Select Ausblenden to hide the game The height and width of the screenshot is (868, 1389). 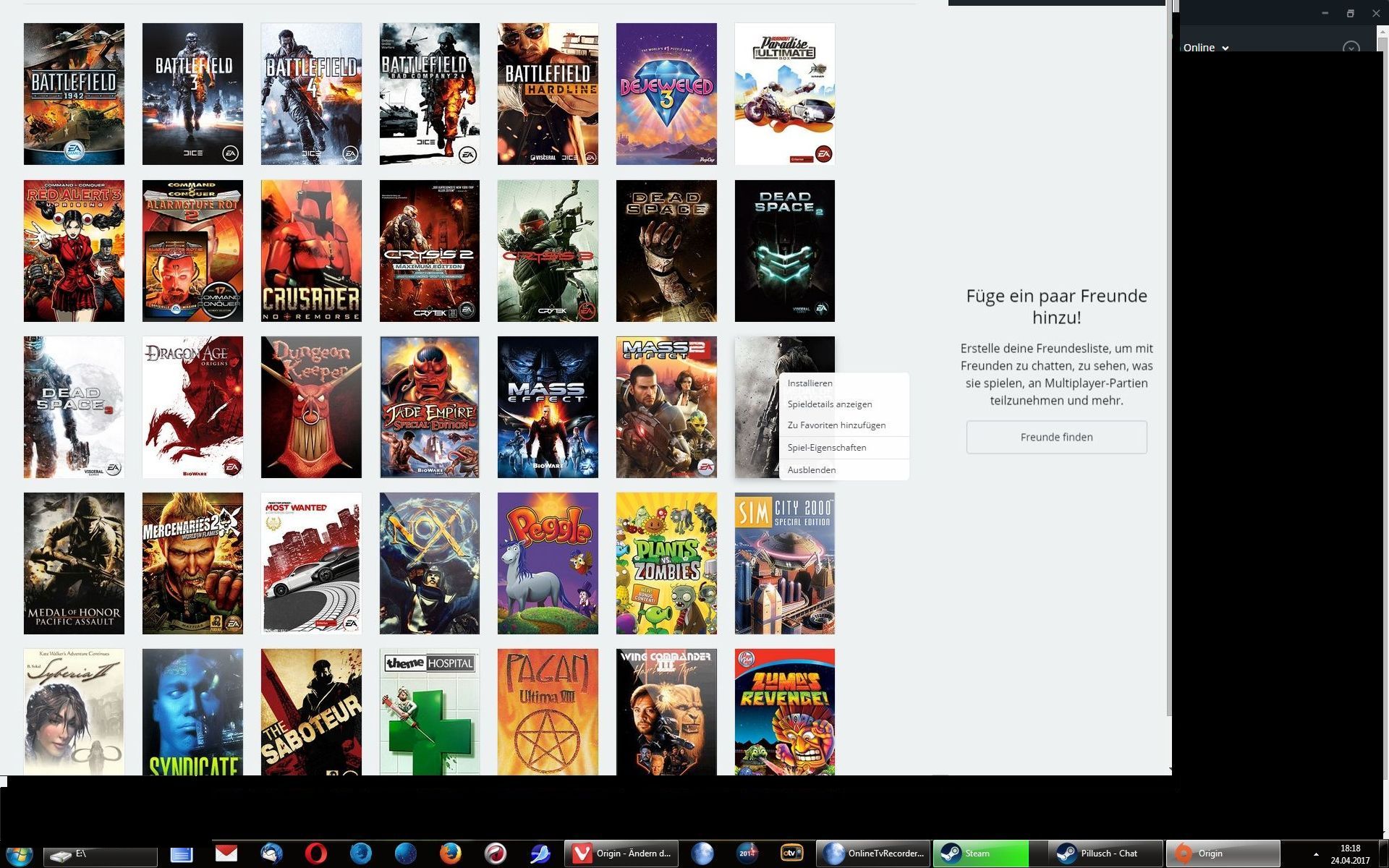pyautogui.click(x=811, y=470)
